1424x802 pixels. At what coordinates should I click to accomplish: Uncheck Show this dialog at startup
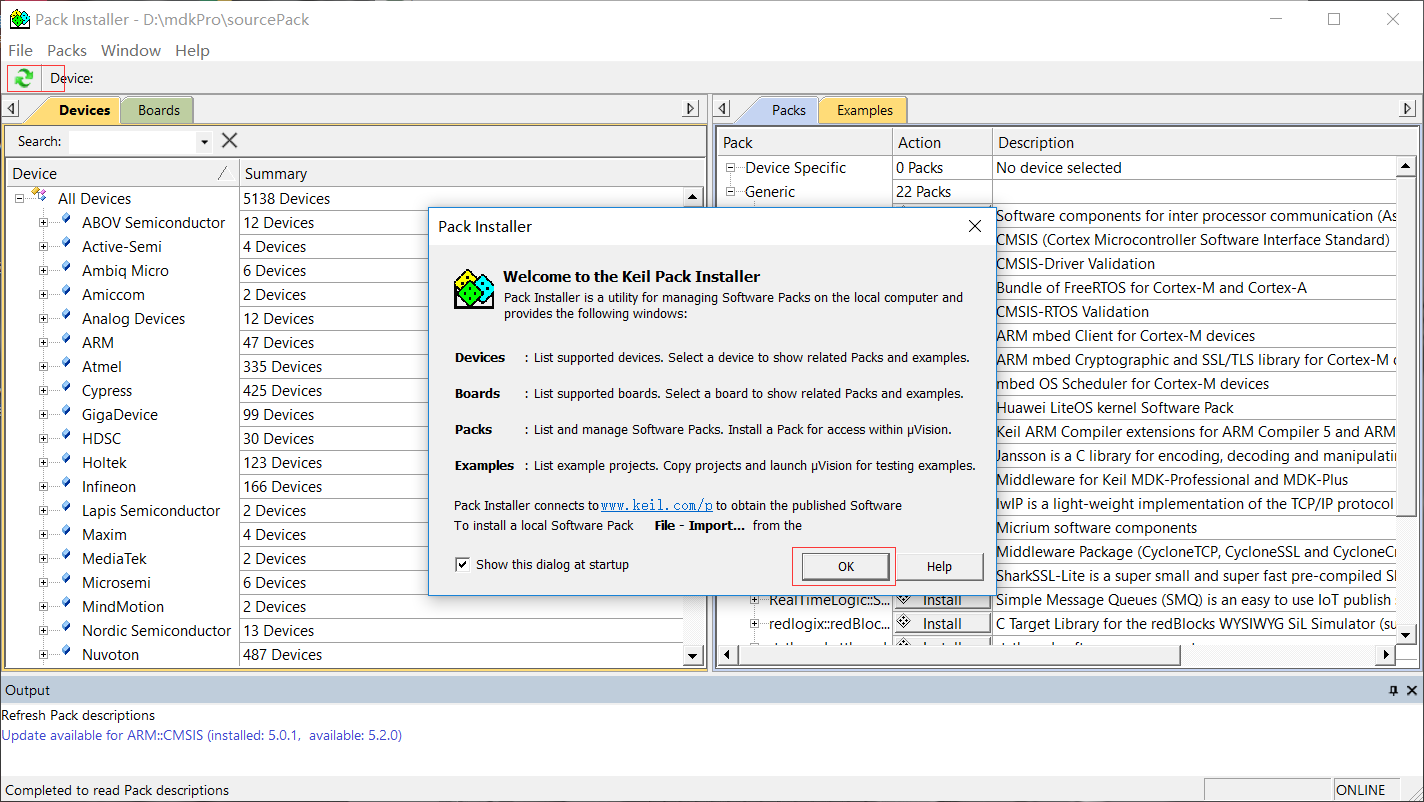[462, 564]
